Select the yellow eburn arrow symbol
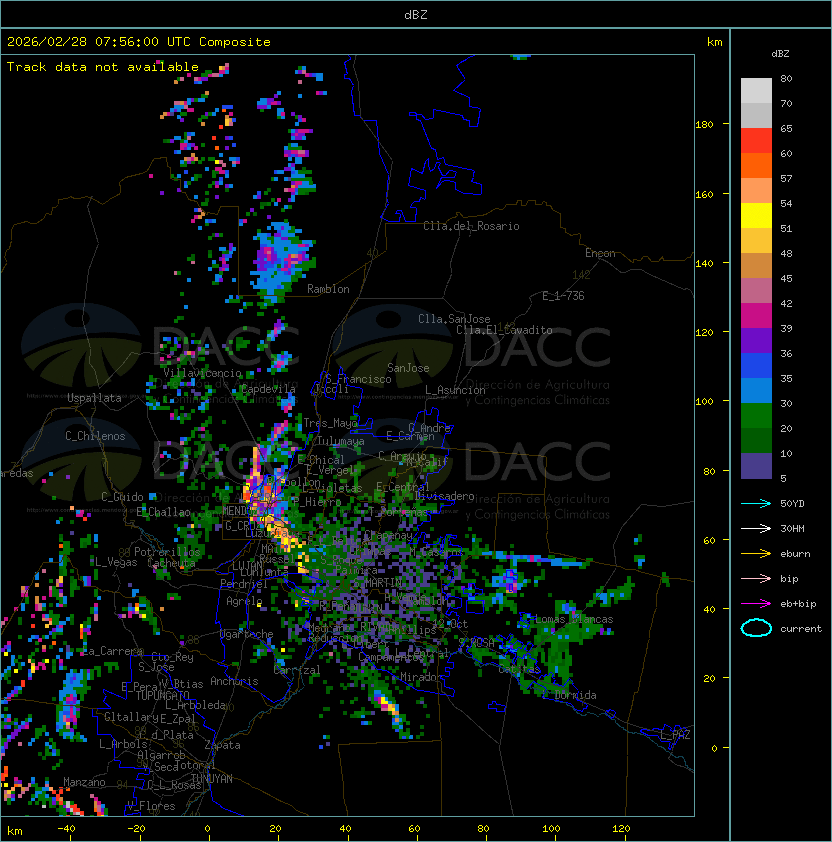Image resolution: width=832 pixels, height=842 pixels. tap(756, 553)
